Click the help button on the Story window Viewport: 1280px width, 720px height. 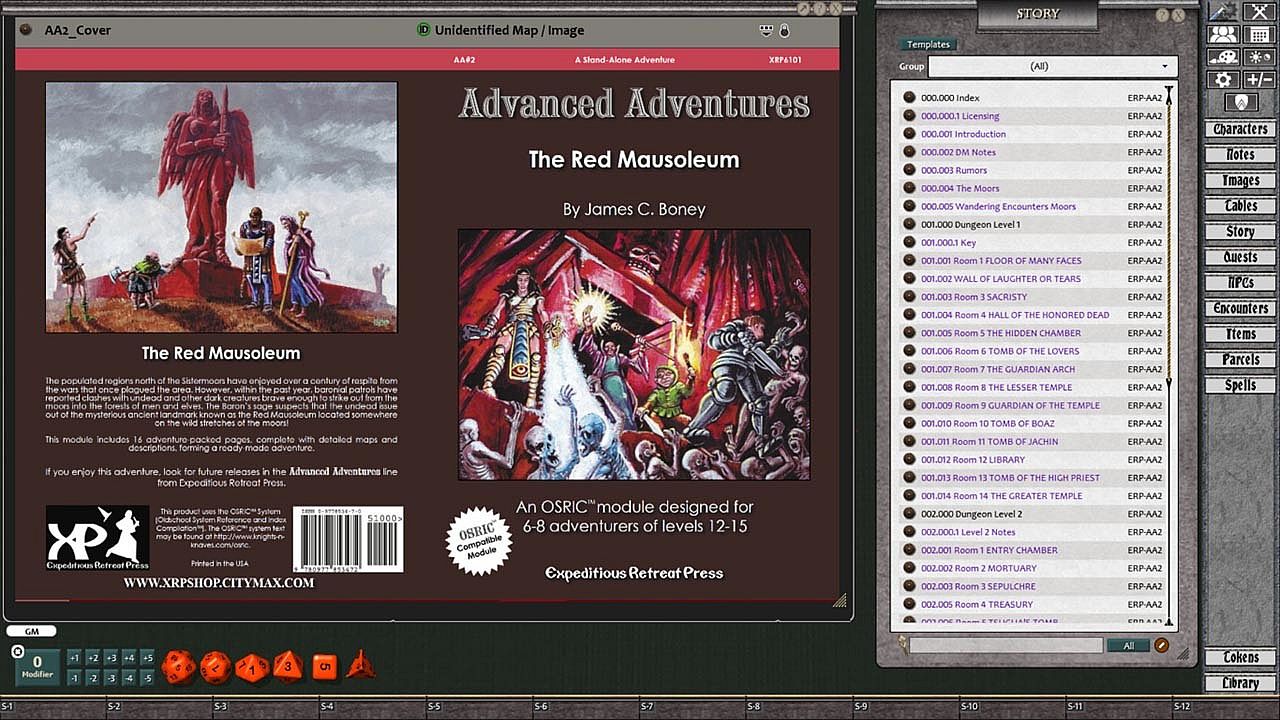pos(1162,15)
